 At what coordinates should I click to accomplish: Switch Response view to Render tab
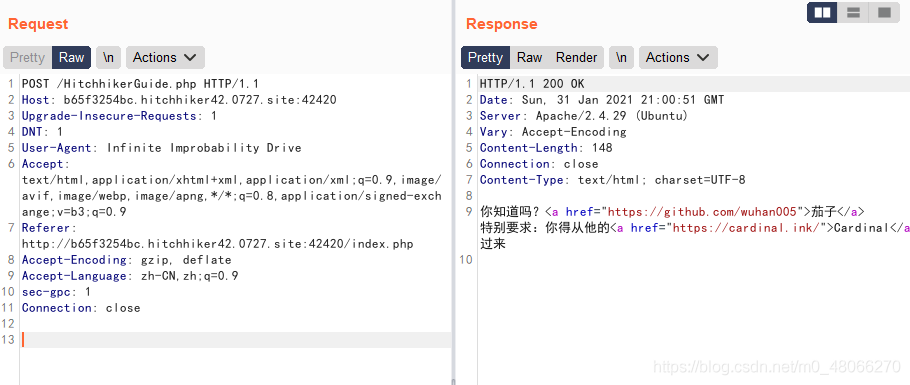[576, 57]
